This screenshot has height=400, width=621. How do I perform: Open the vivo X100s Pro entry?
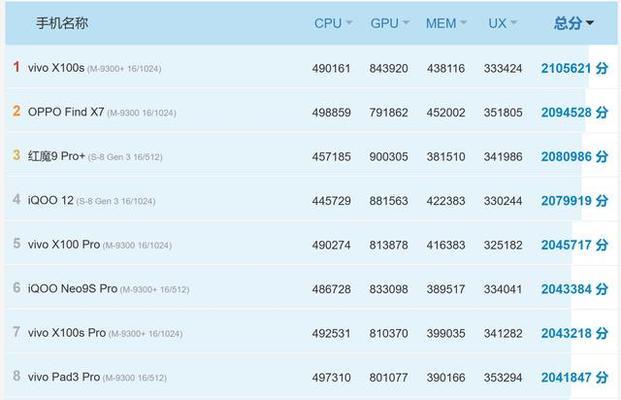(105, 333)
